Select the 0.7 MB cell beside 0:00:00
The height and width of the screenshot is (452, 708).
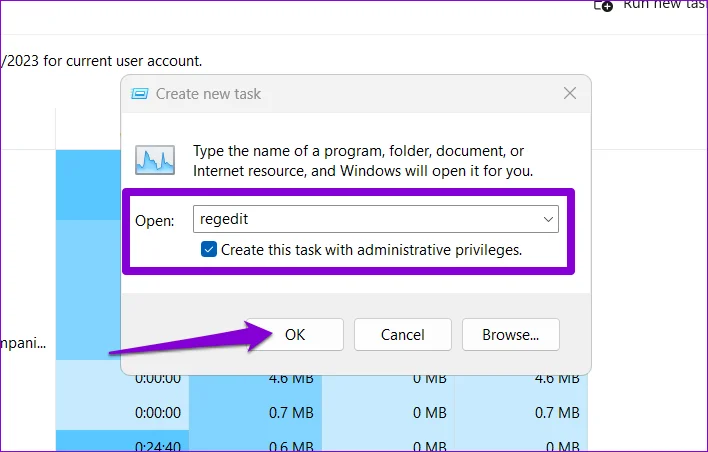pyautogui.click(x=291, y=413)
